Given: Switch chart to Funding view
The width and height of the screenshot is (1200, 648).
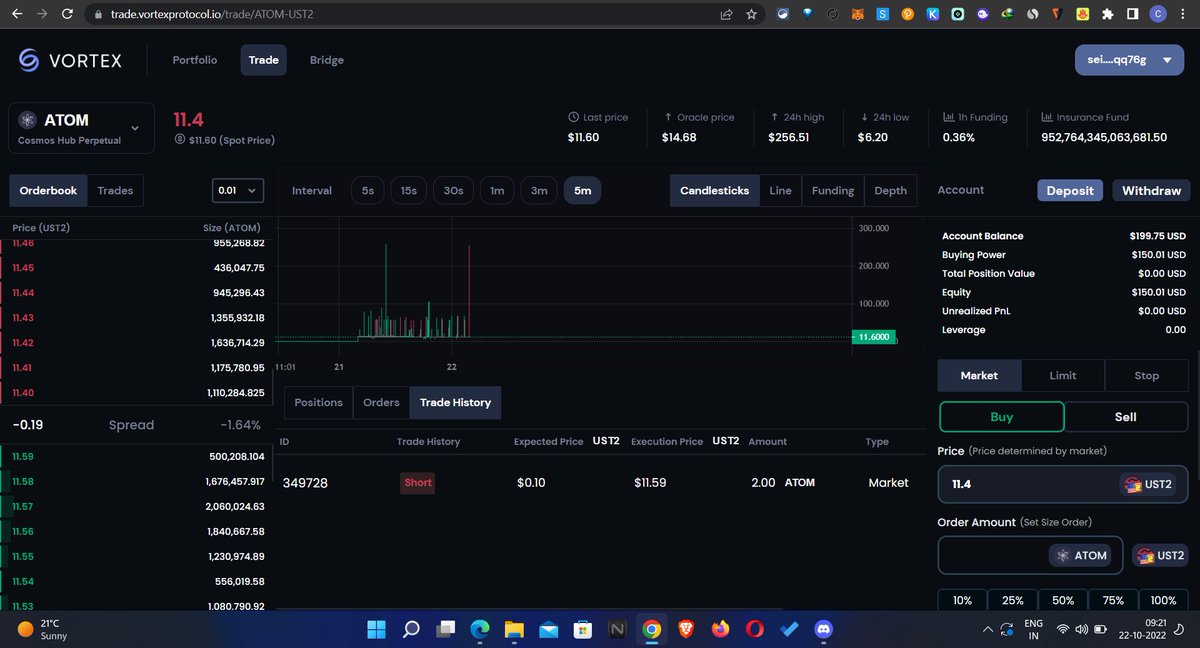Looking at the screenshot, I should pos(833,190).
